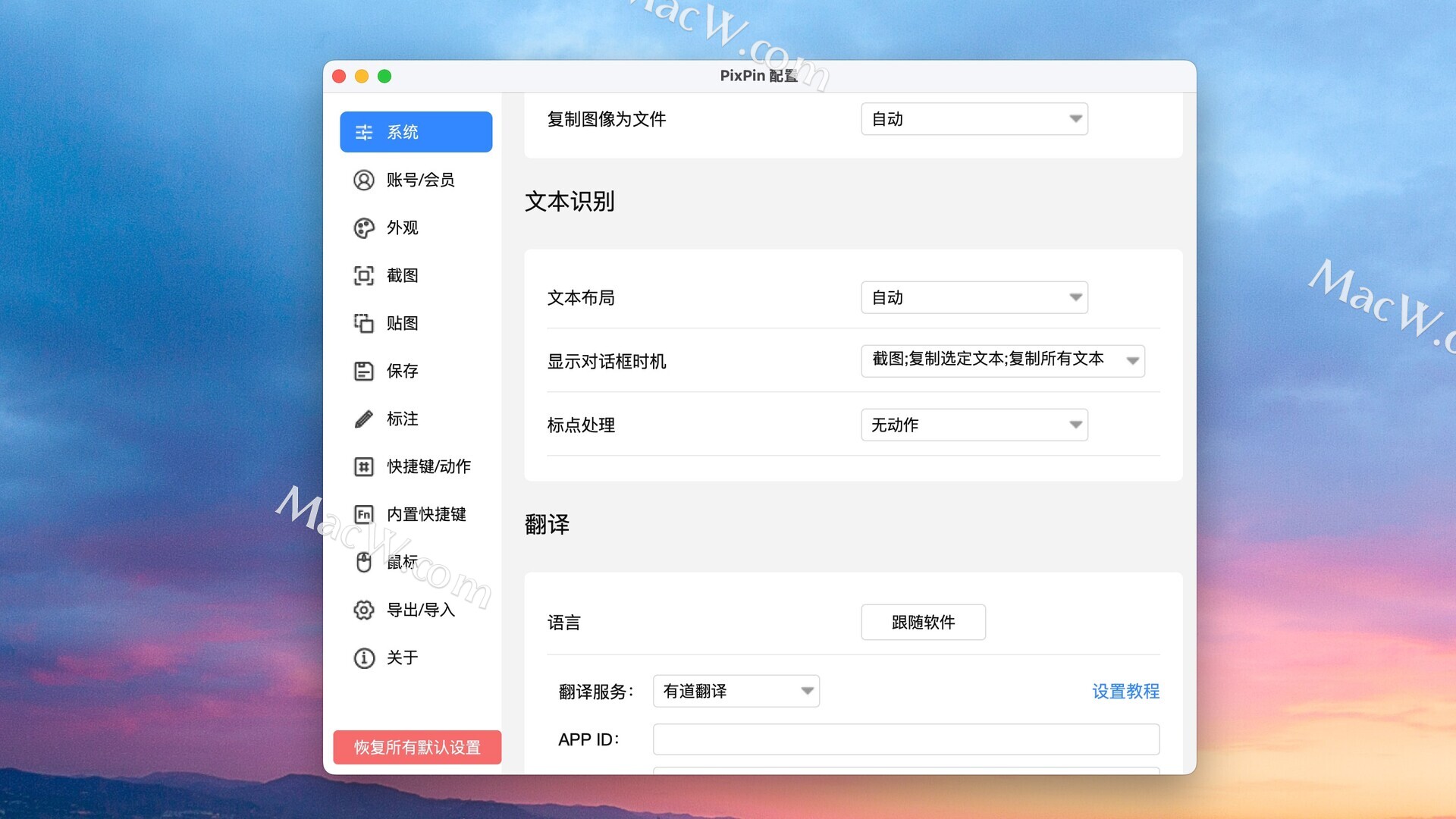Open the About info icon
This screenshot has width=1456, height=819.
[364, 657]
